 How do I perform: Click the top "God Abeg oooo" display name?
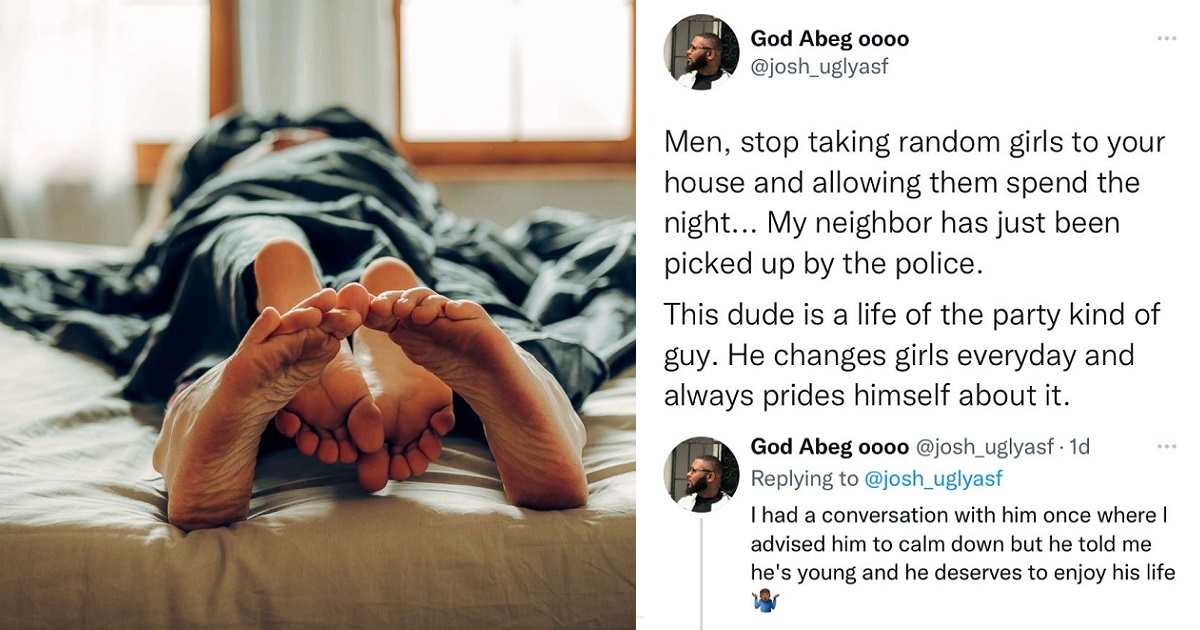tap(829, 40)
